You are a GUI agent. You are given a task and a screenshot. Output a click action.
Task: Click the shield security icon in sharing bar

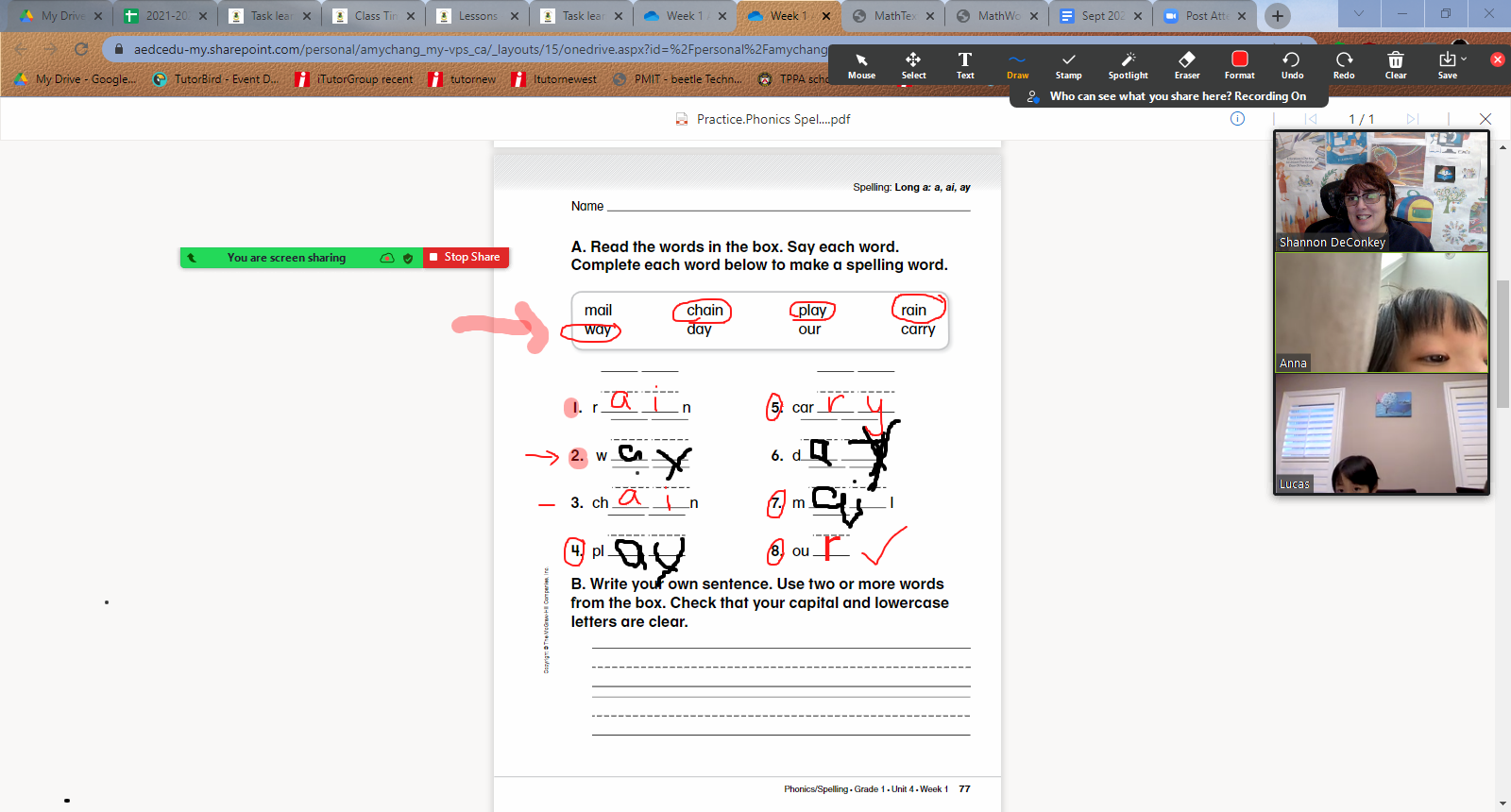pyautogui.click(x=408, y=258)
